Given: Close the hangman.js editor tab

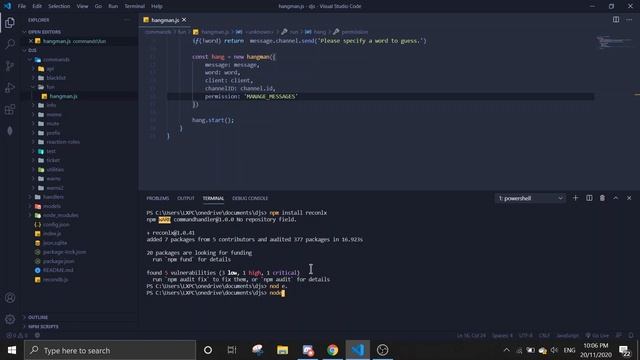Looking at the screenshot, I should (184, 20).
